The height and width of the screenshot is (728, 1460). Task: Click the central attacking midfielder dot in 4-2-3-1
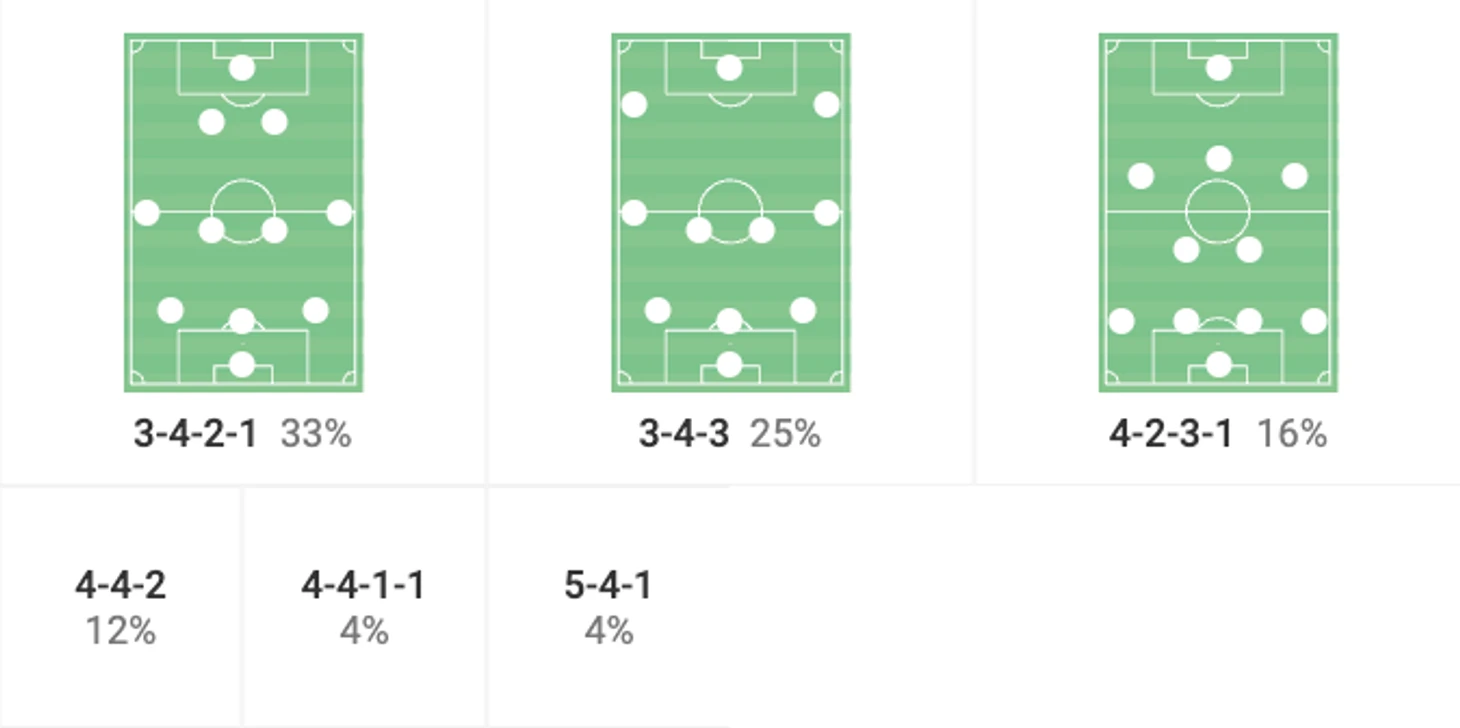1218,159
